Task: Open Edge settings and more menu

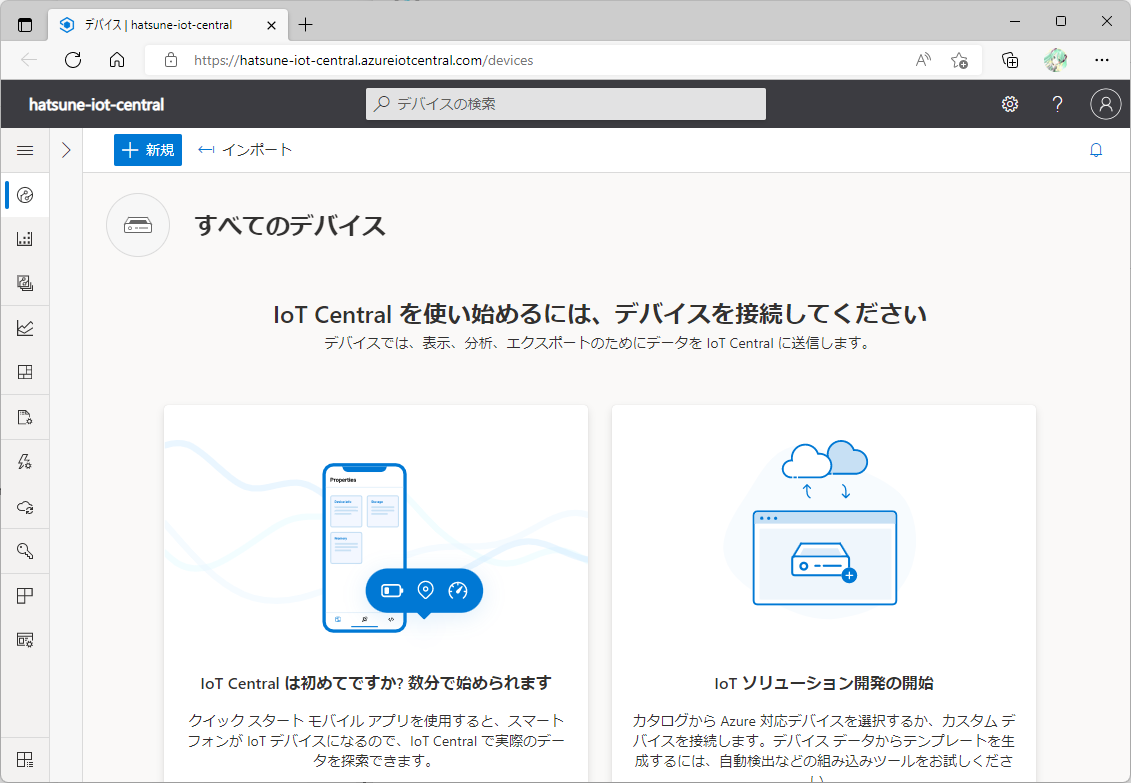Action: coord(1101,60)
